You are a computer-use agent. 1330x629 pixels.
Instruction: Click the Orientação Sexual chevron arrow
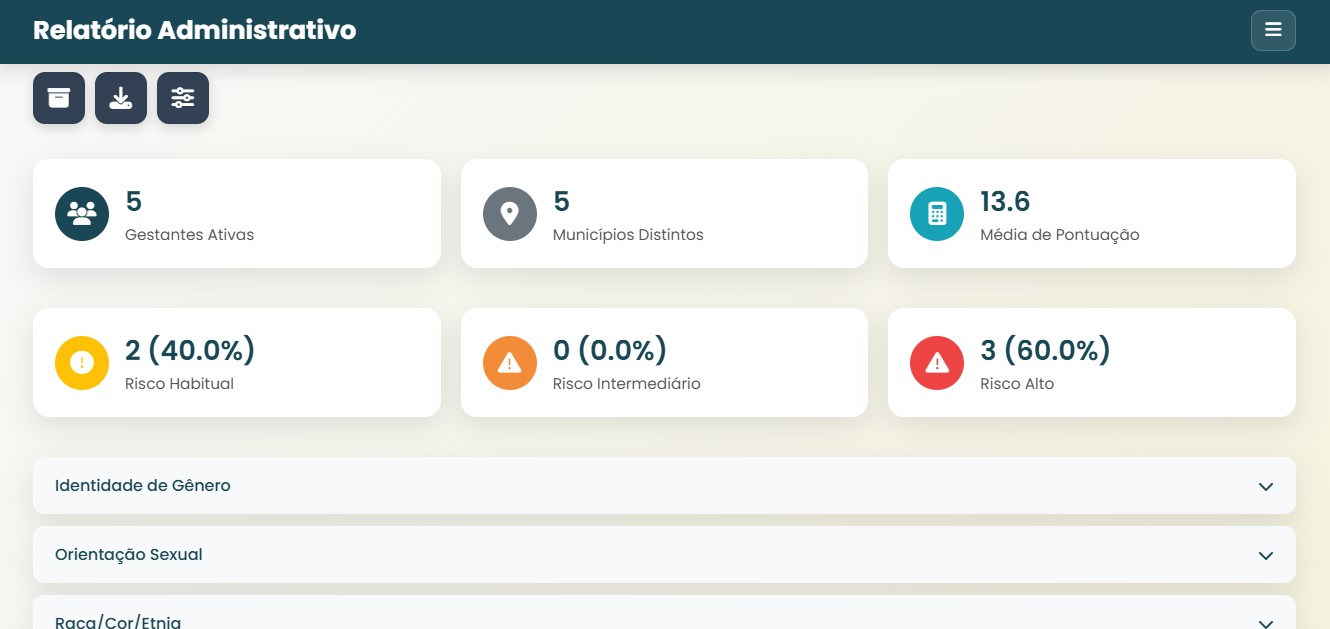(x=1266, y=556)
